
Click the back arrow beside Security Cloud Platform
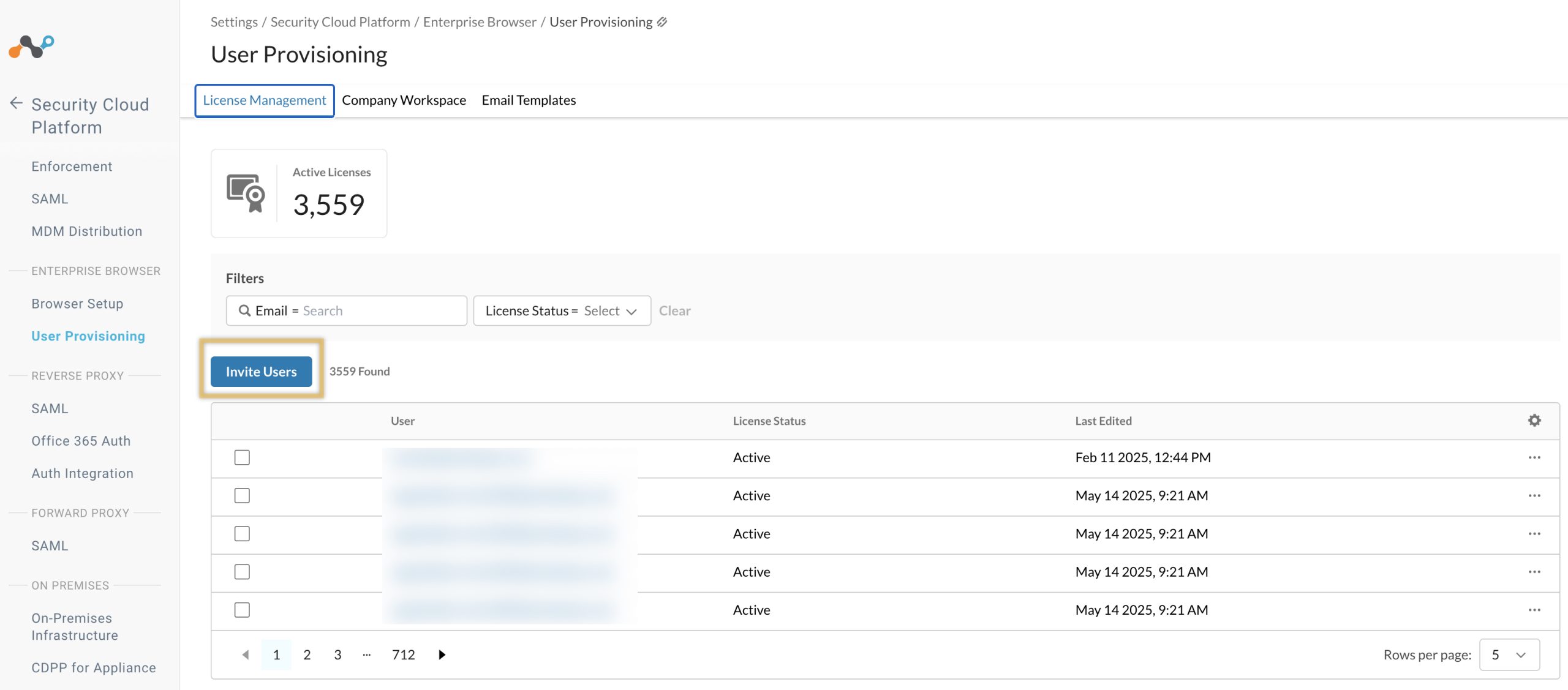(15, 103)
